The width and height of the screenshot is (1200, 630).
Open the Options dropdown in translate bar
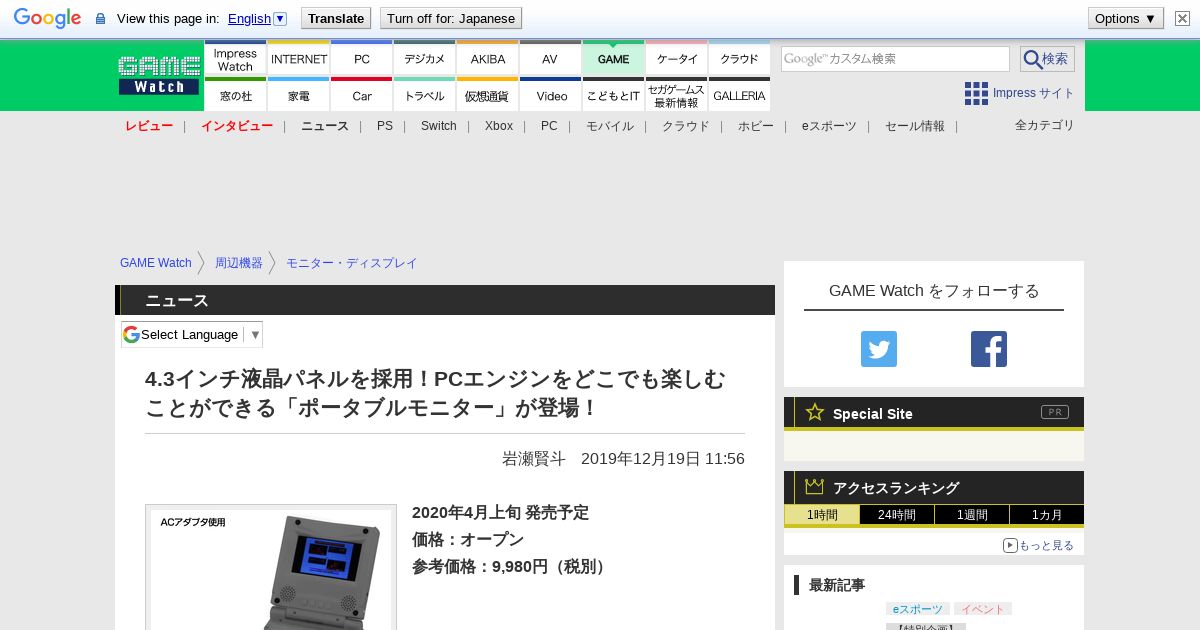[1125, 18]
